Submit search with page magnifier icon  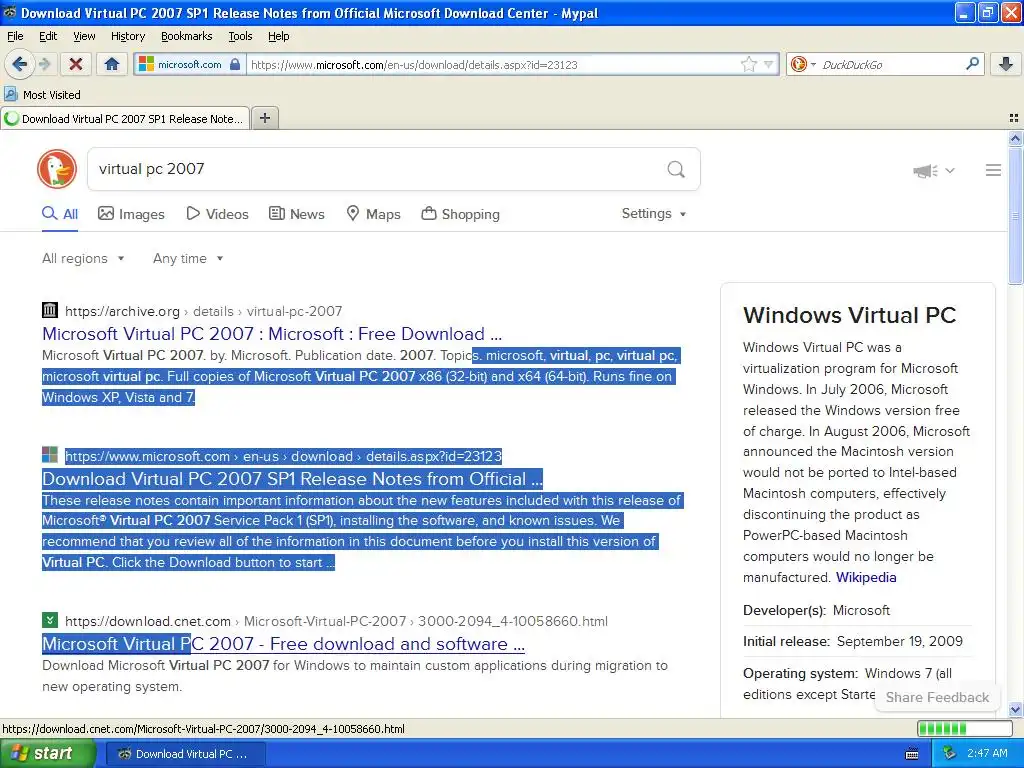(676, 169)
